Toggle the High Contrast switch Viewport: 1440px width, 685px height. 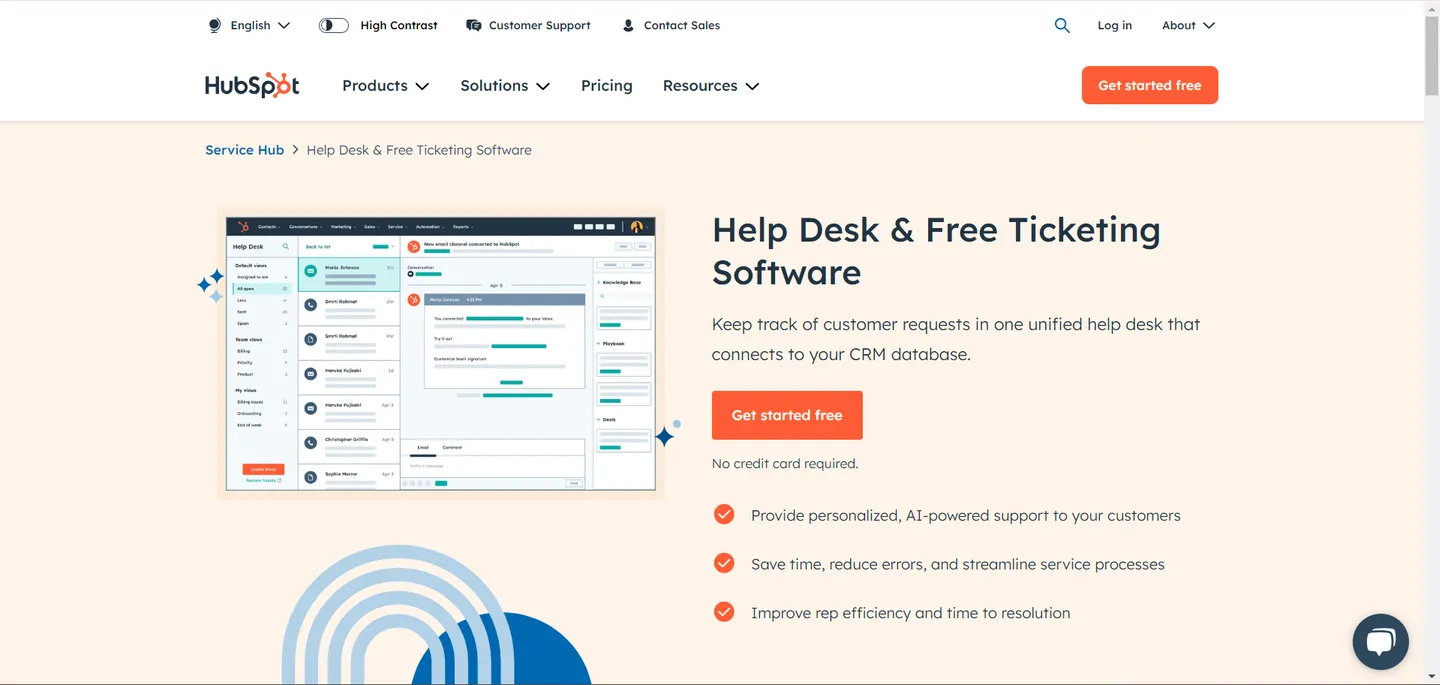coord(333,25)
